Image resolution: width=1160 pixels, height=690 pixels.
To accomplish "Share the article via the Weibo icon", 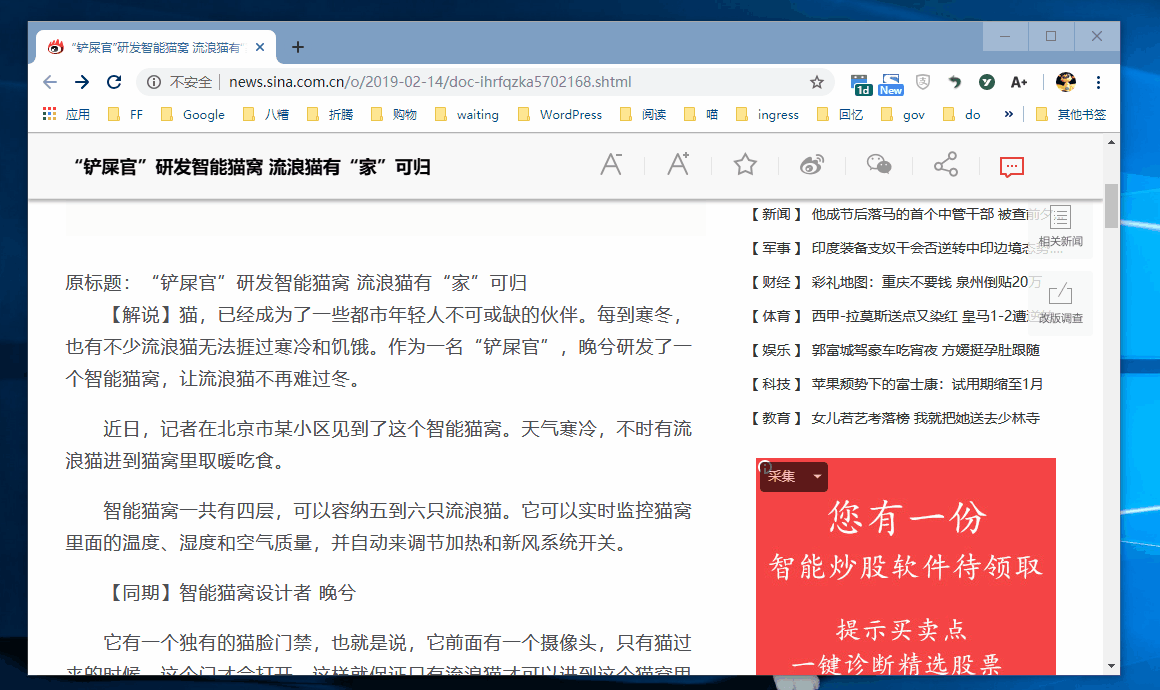I will [x=812, y=165].
